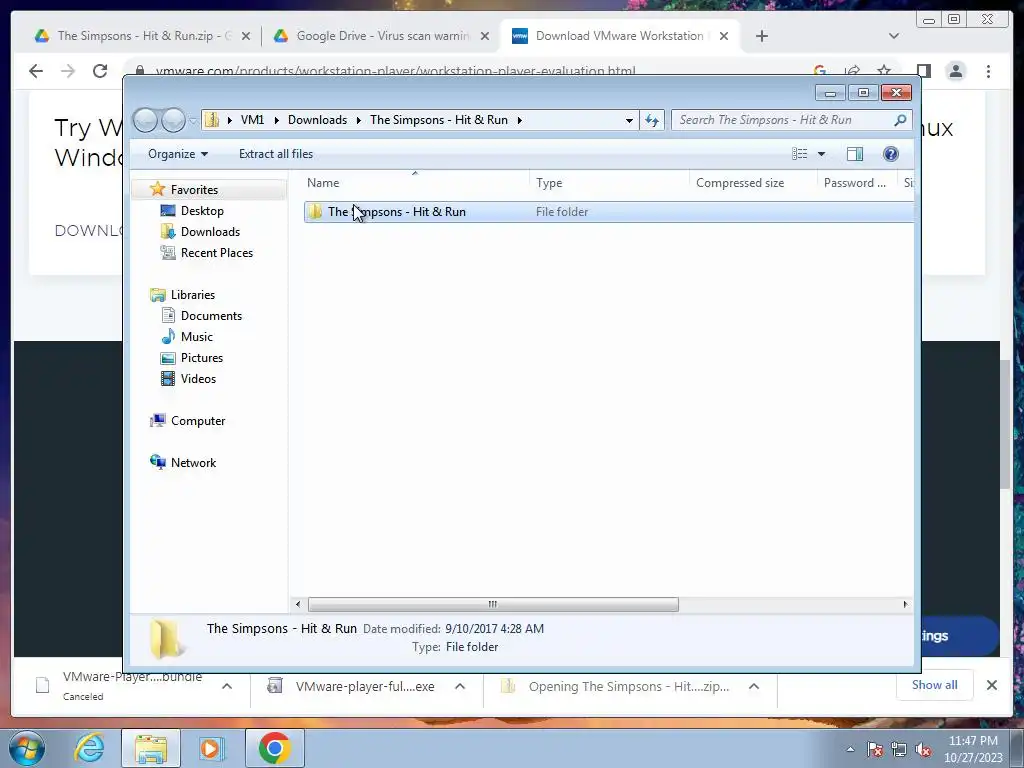Close the Google Drive virus scan tab
The height and width of the screenshot is (768, 1024).
click(x=485, y=36)
